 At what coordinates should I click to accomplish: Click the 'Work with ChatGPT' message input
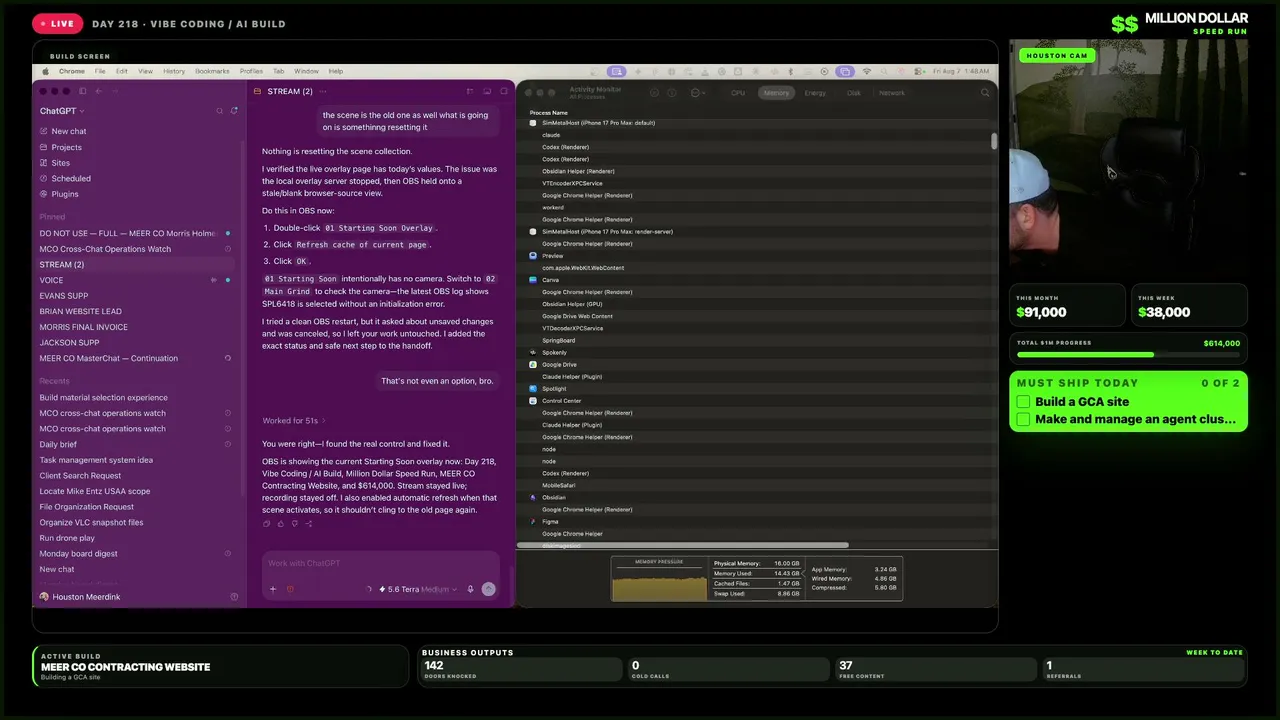(381, 563)
